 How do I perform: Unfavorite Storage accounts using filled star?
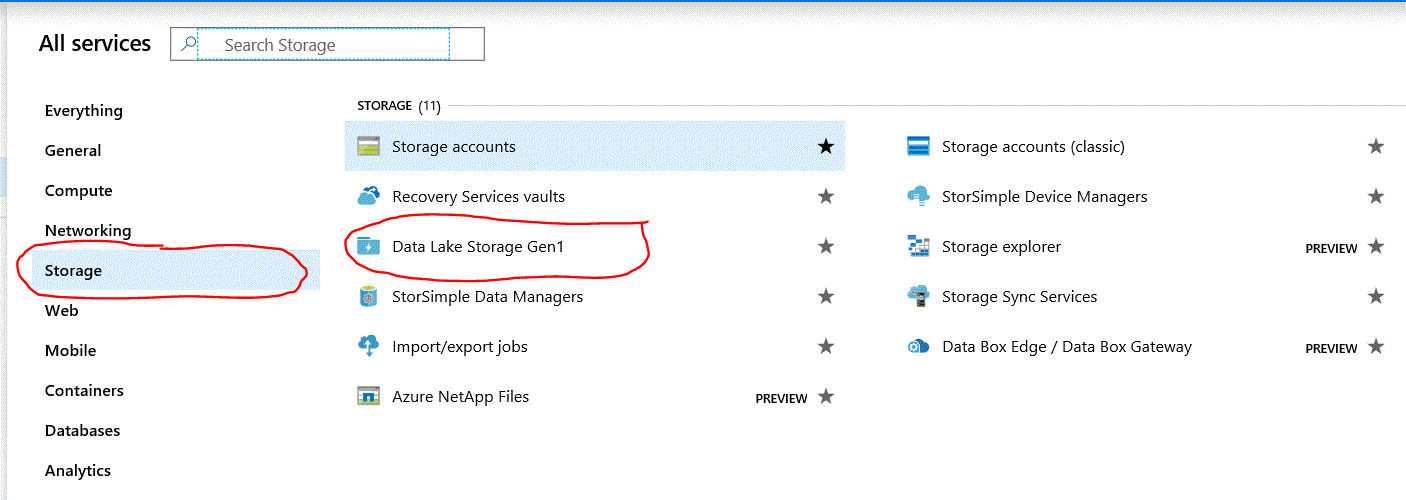pyautogui.click(x=825, y=147)
